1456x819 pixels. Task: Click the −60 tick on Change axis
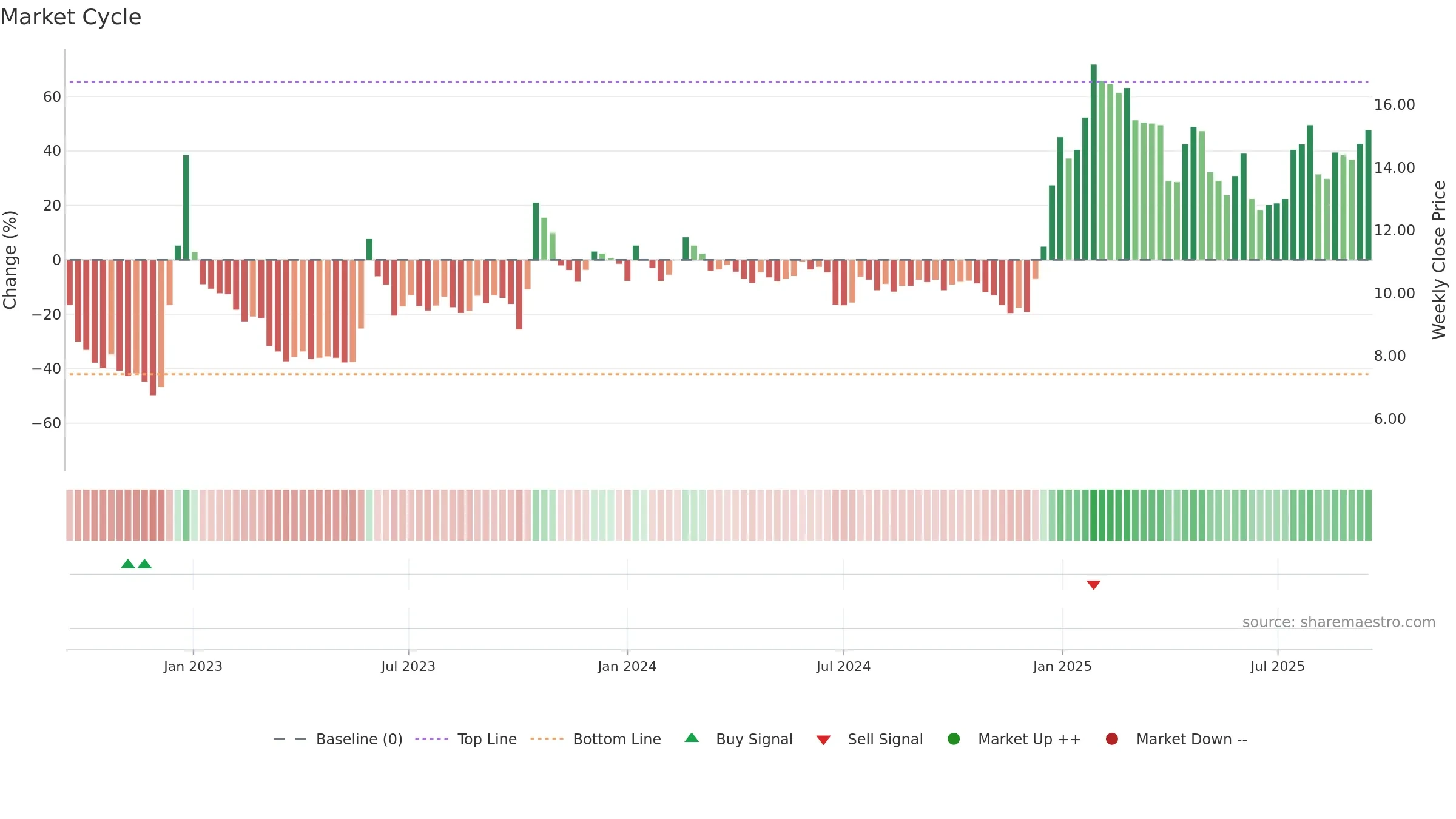47,423
